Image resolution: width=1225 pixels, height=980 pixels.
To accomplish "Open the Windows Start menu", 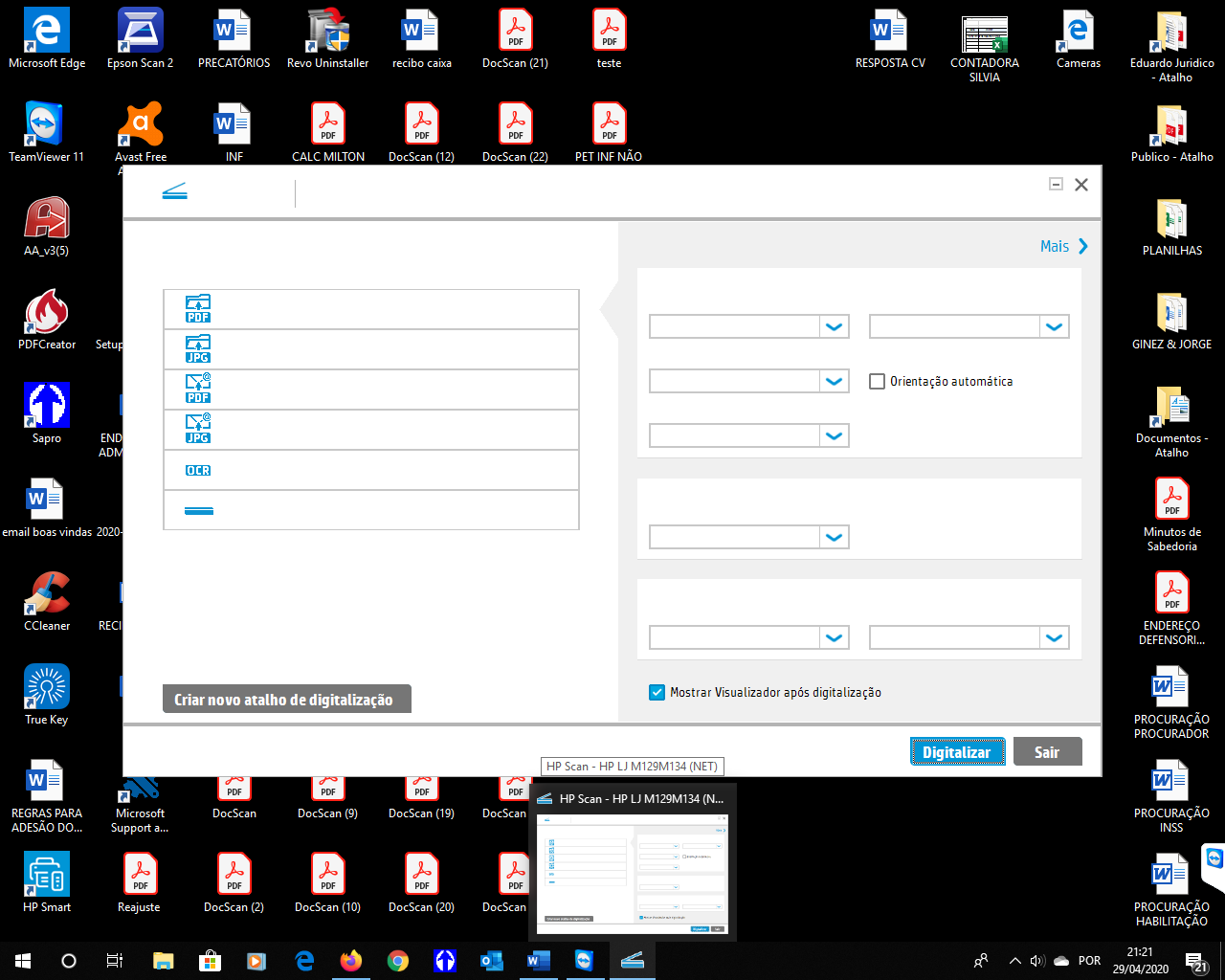I will pos(23,960).
